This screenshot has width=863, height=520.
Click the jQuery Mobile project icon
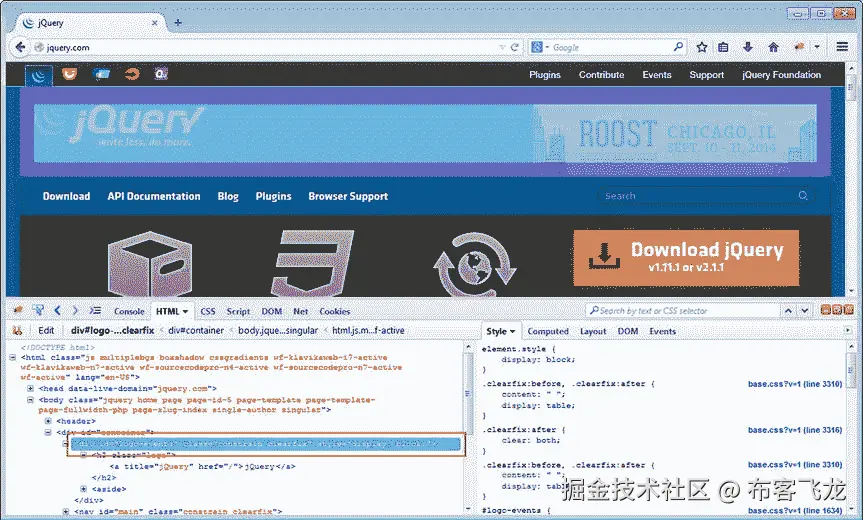(x=101, y=74)
